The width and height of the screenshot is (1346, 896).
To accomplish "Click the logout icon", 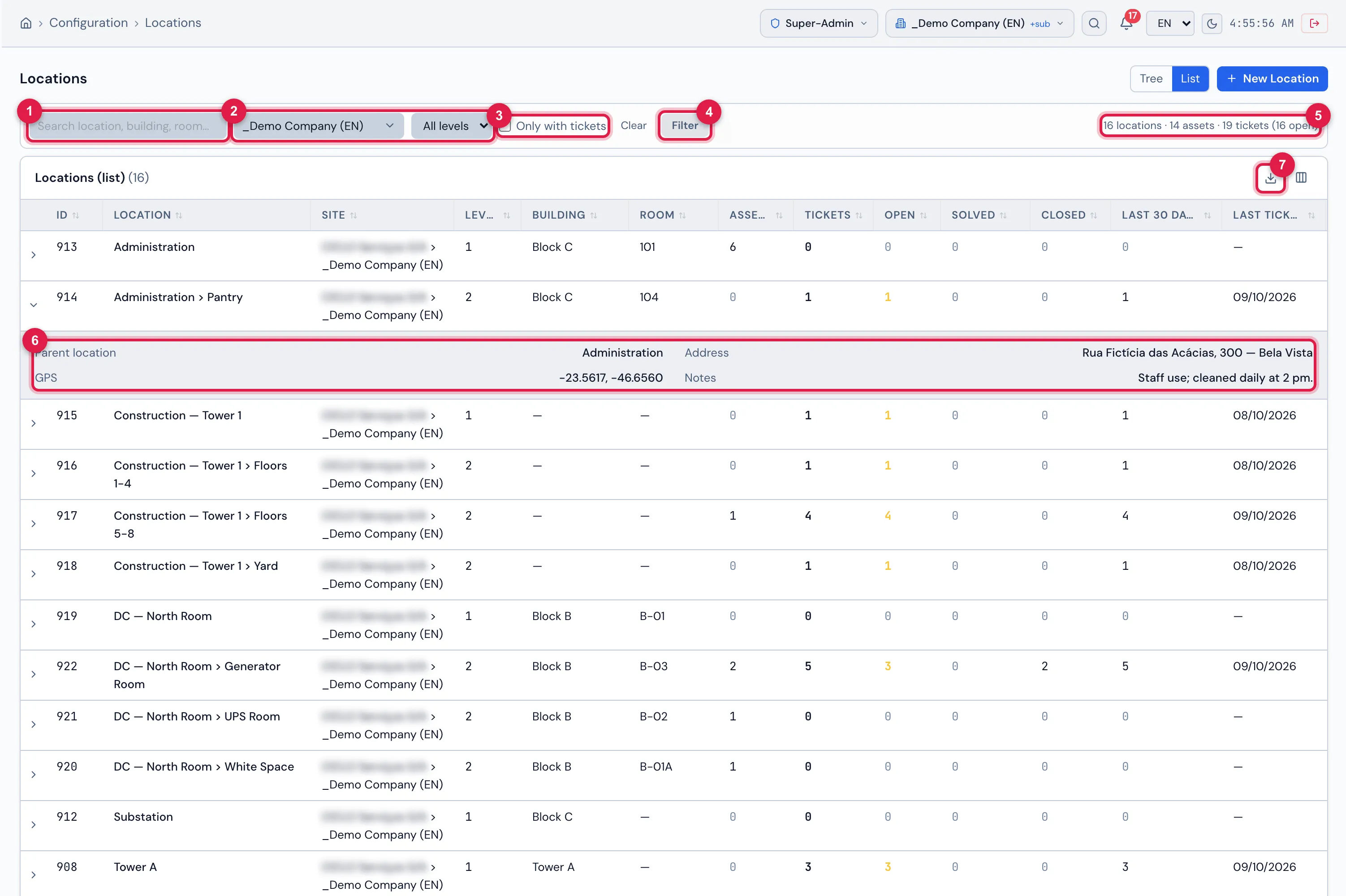I will pyautogui.click(x=1314, y=23).
